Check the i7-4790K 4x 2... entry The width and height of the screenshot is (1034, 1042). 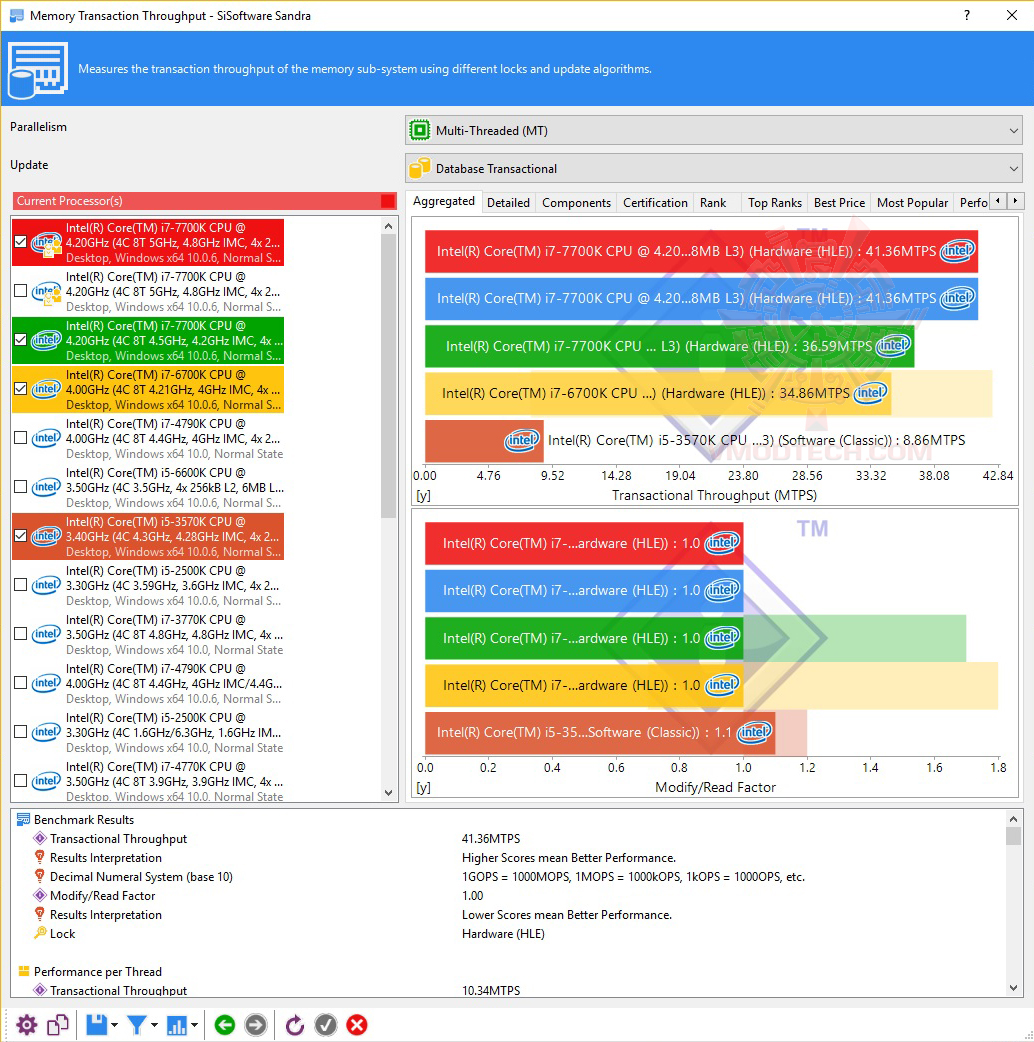click(21, 438)
